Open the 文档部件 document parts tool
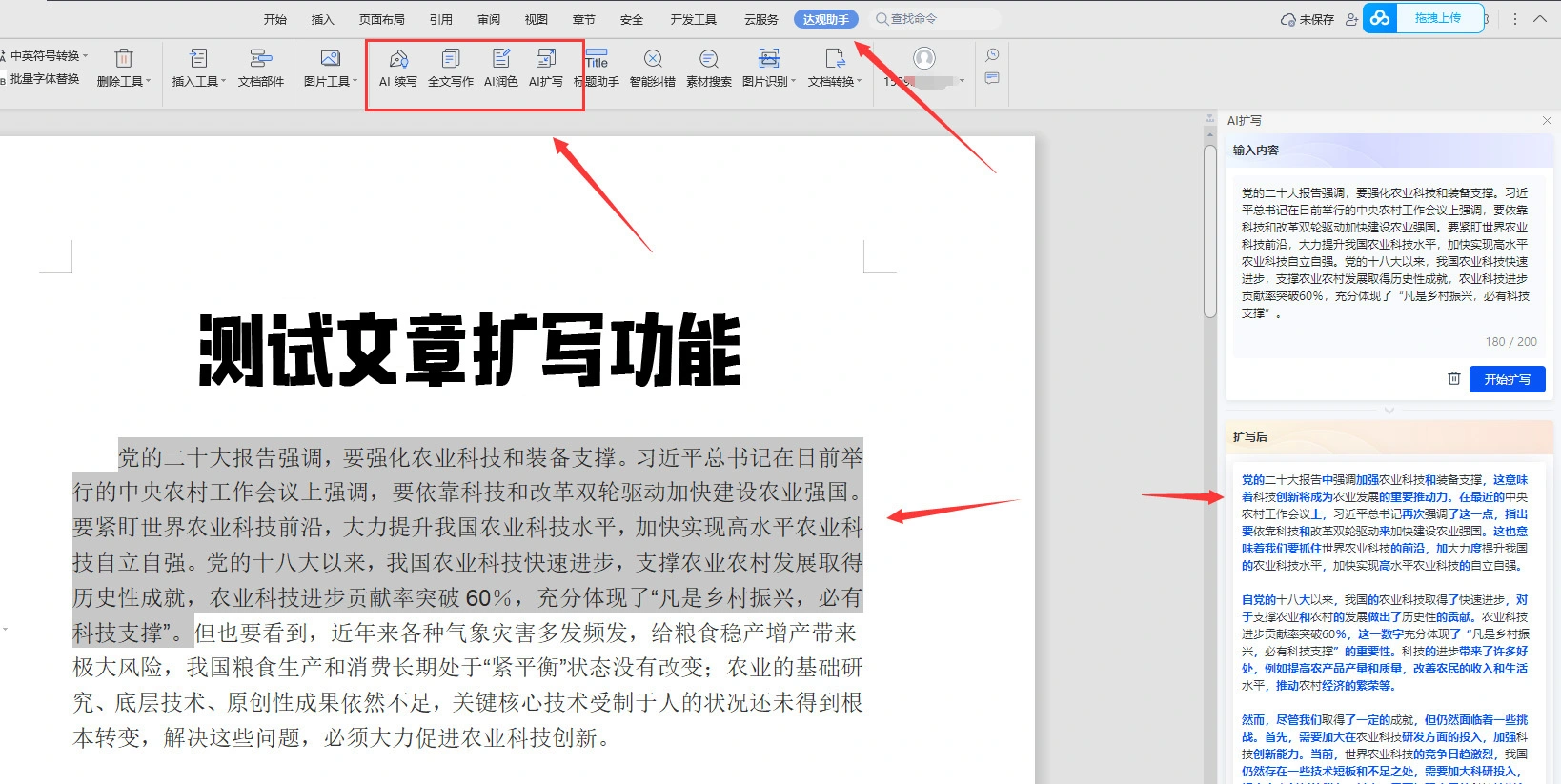This screenshot has height=784, width=1561. pyautogui.click(x=260, y=68)
